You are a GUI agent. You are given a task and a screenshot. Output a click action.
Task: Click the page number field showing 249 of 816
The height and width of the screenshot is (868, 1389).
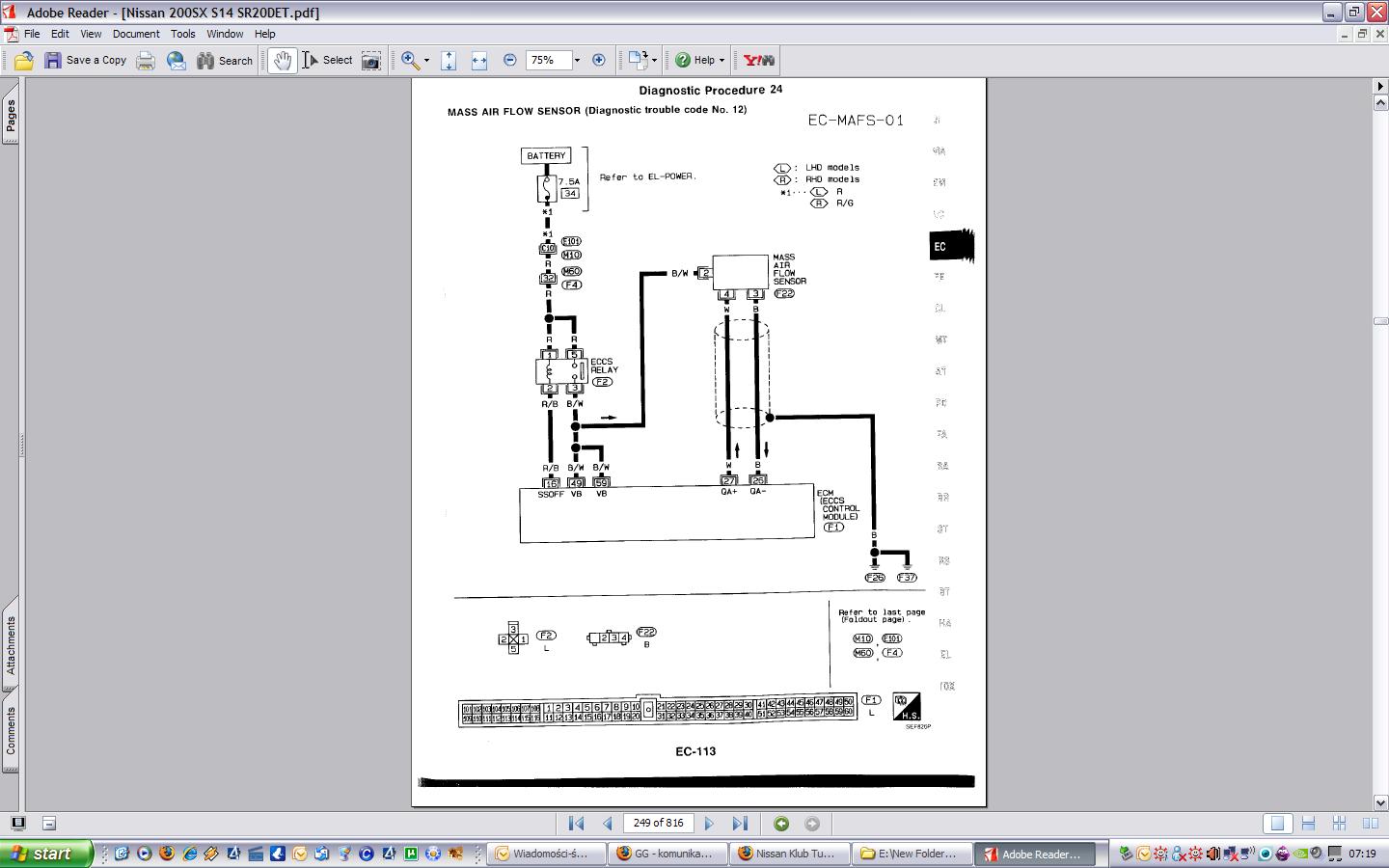659,823
